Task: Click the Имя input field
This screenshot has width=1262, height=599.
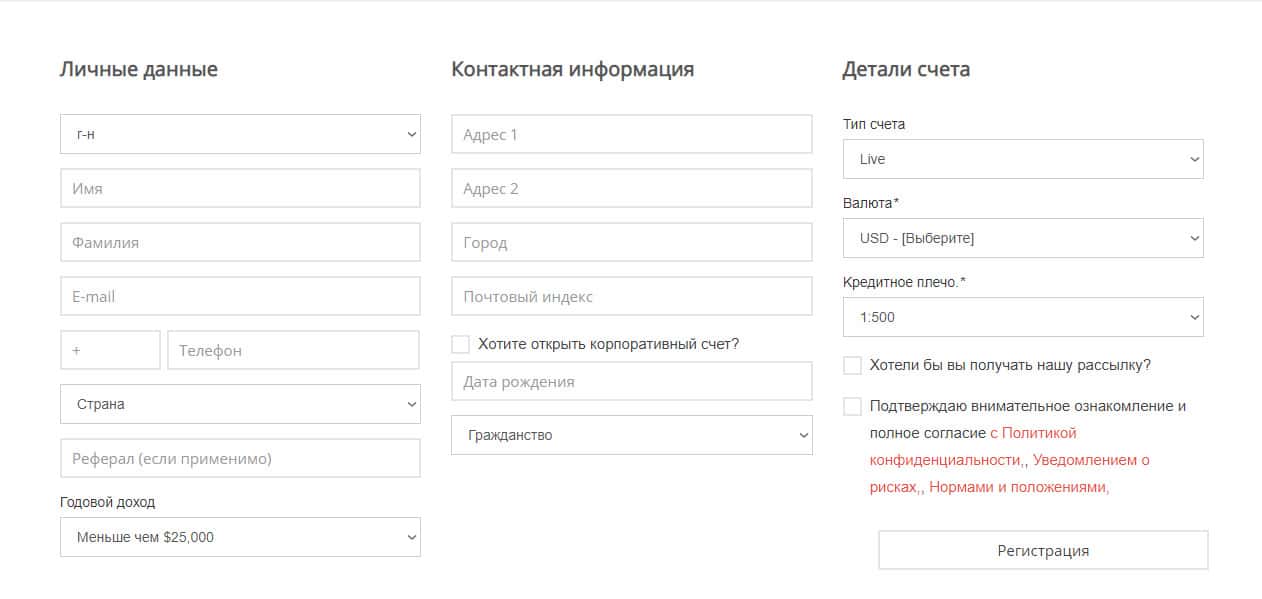Action: (x=240, y=188)
